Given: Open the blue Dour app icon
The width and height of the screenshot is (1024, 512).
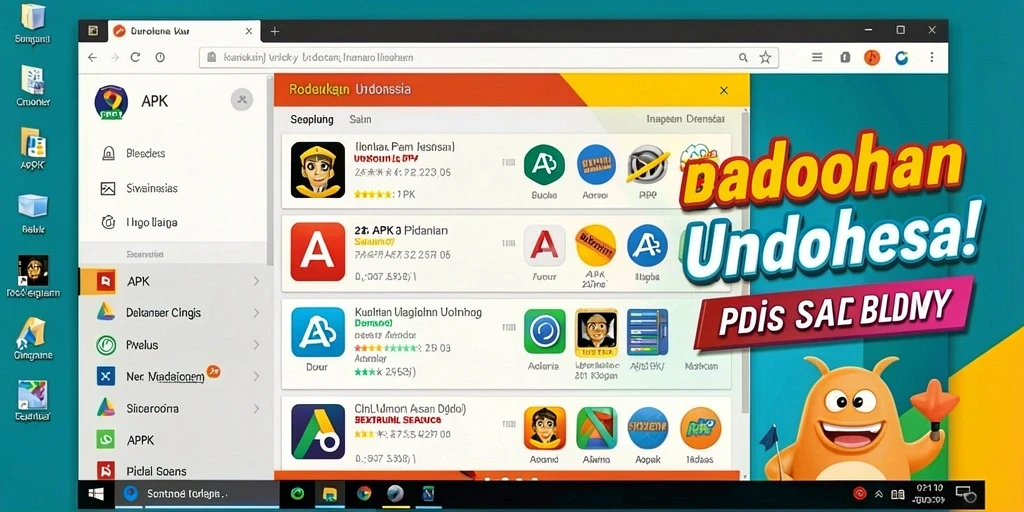Looking at the screenshot, I should click(318, 332).
